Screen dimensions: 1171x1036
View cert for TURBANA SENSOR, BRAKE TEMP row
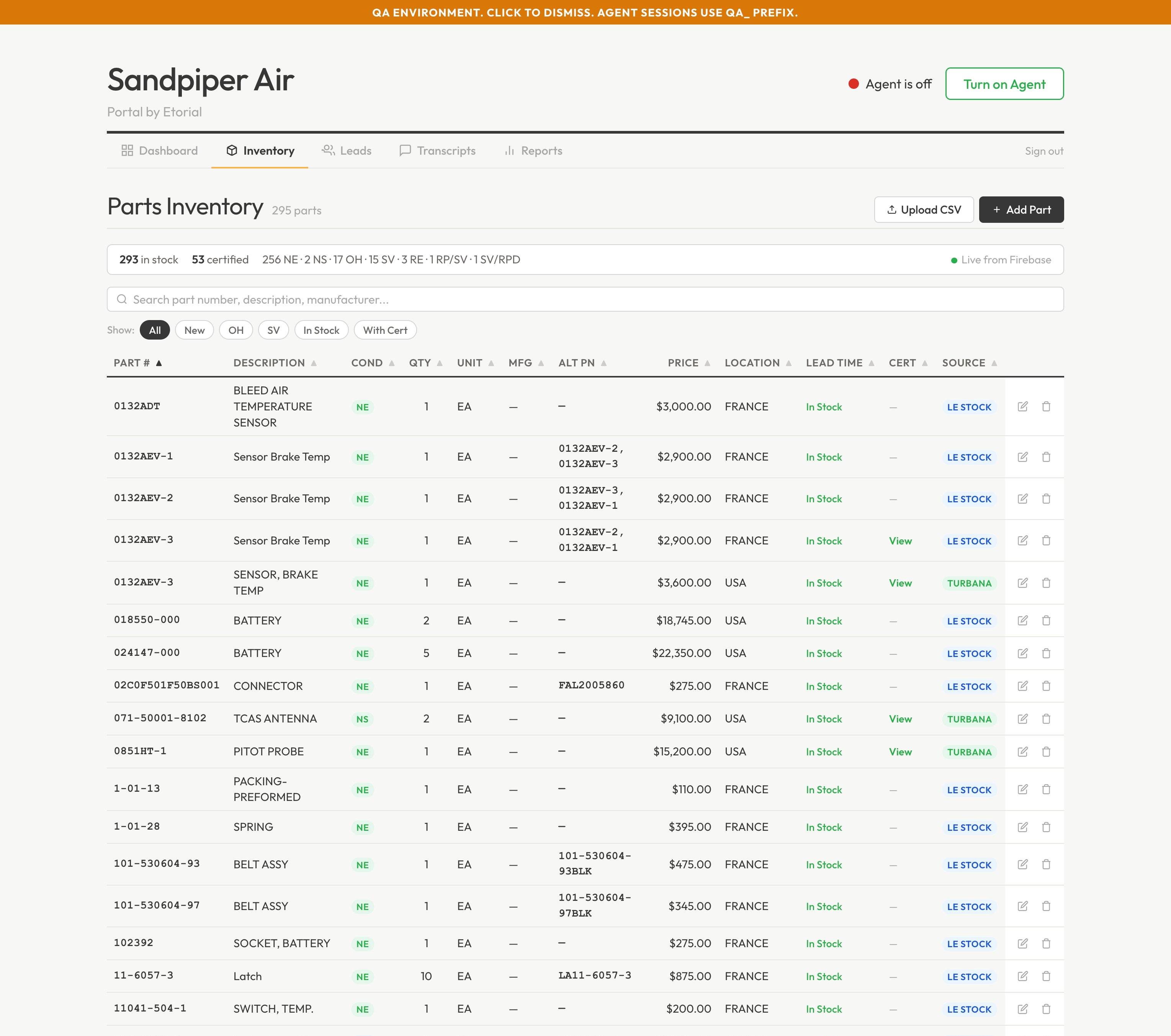click(x=900, y=583)
